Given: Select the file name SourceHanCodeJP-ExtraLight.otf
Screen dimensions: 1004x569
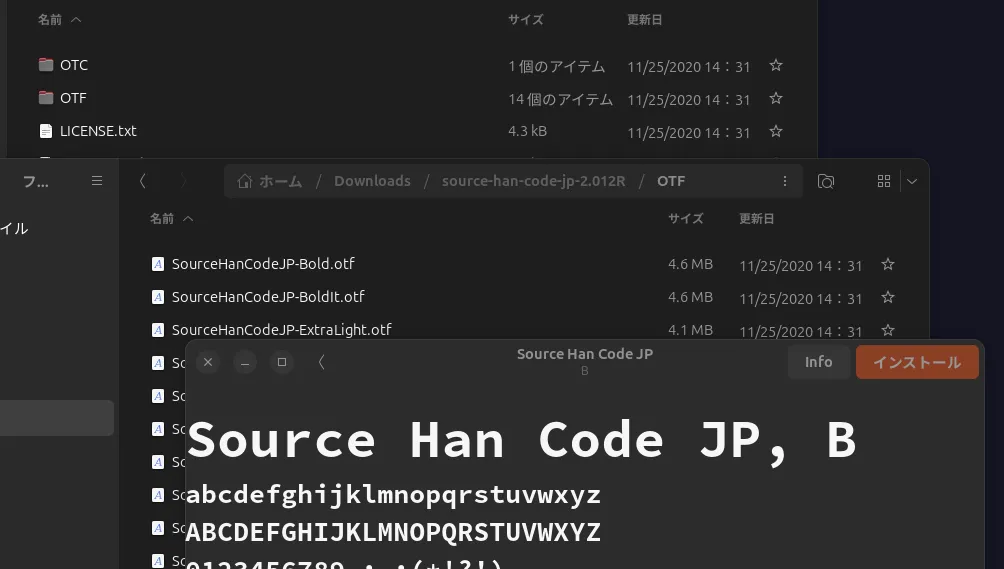Looking at the screenshot, I should click(282, 330).
